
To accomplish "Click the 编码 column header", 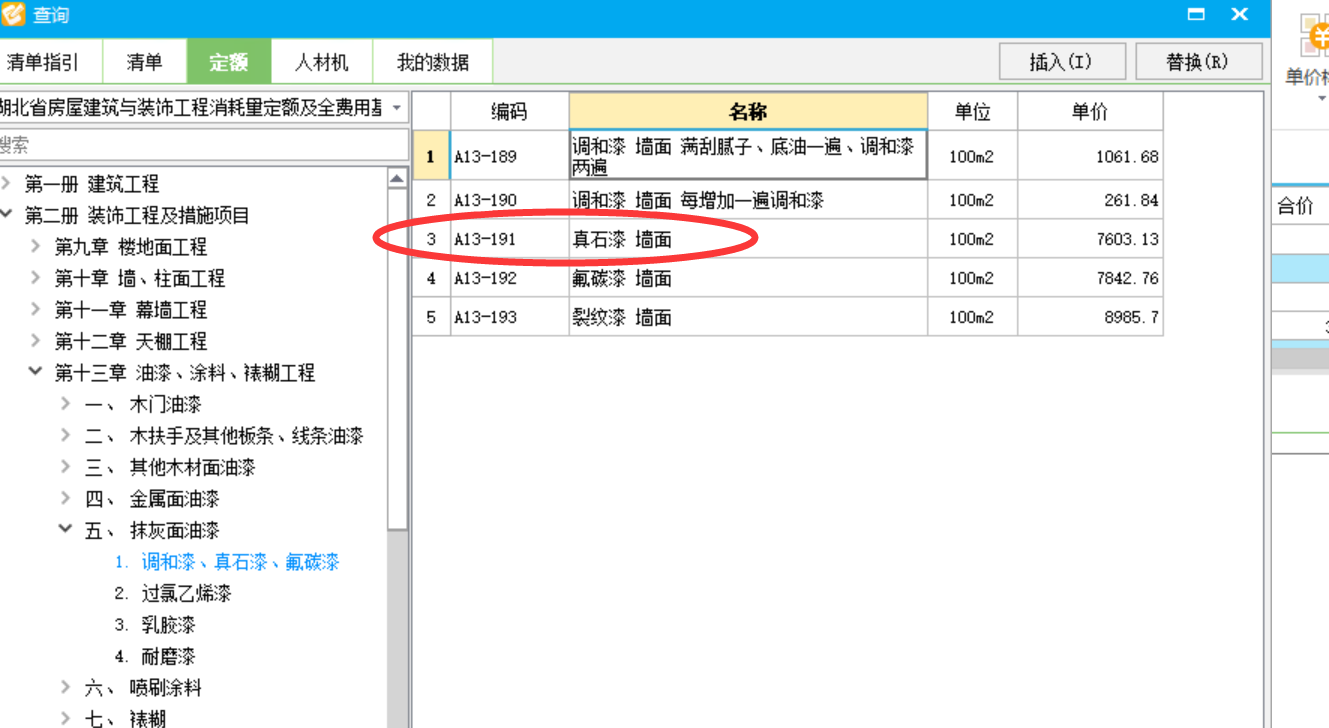I will coord(509,112).
